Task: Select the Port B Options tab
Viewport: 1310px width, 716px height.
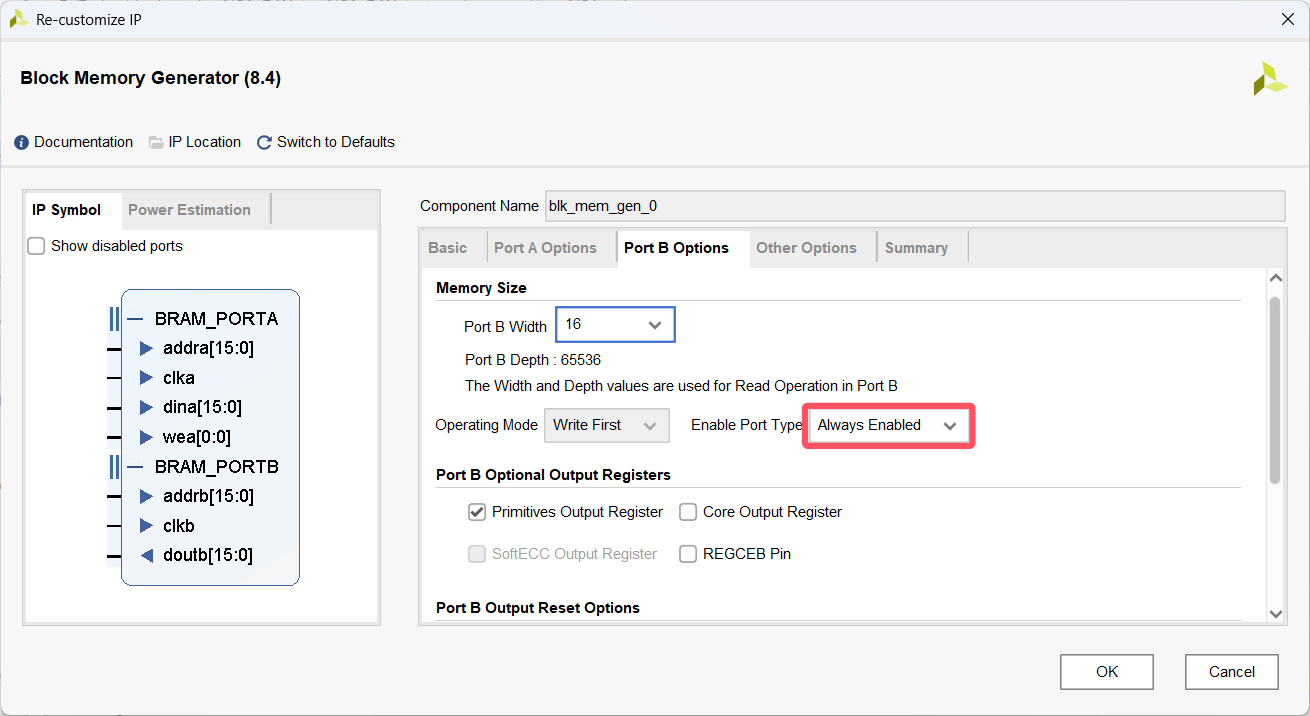Action: point(676,248)
